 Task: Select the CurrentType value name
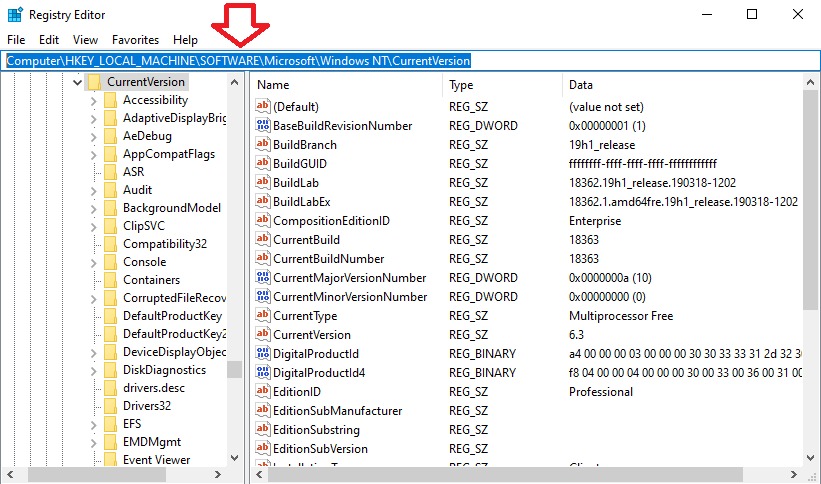[x=305, y=316]
